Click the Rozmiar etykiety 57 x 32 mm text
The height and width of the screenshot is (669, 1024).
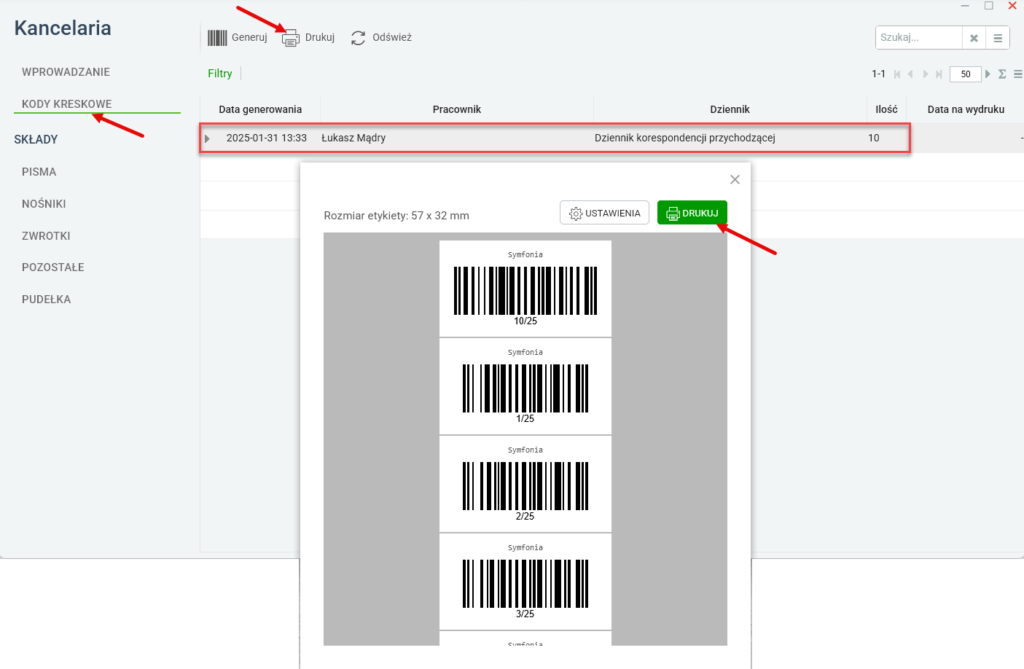coord(396,216)
